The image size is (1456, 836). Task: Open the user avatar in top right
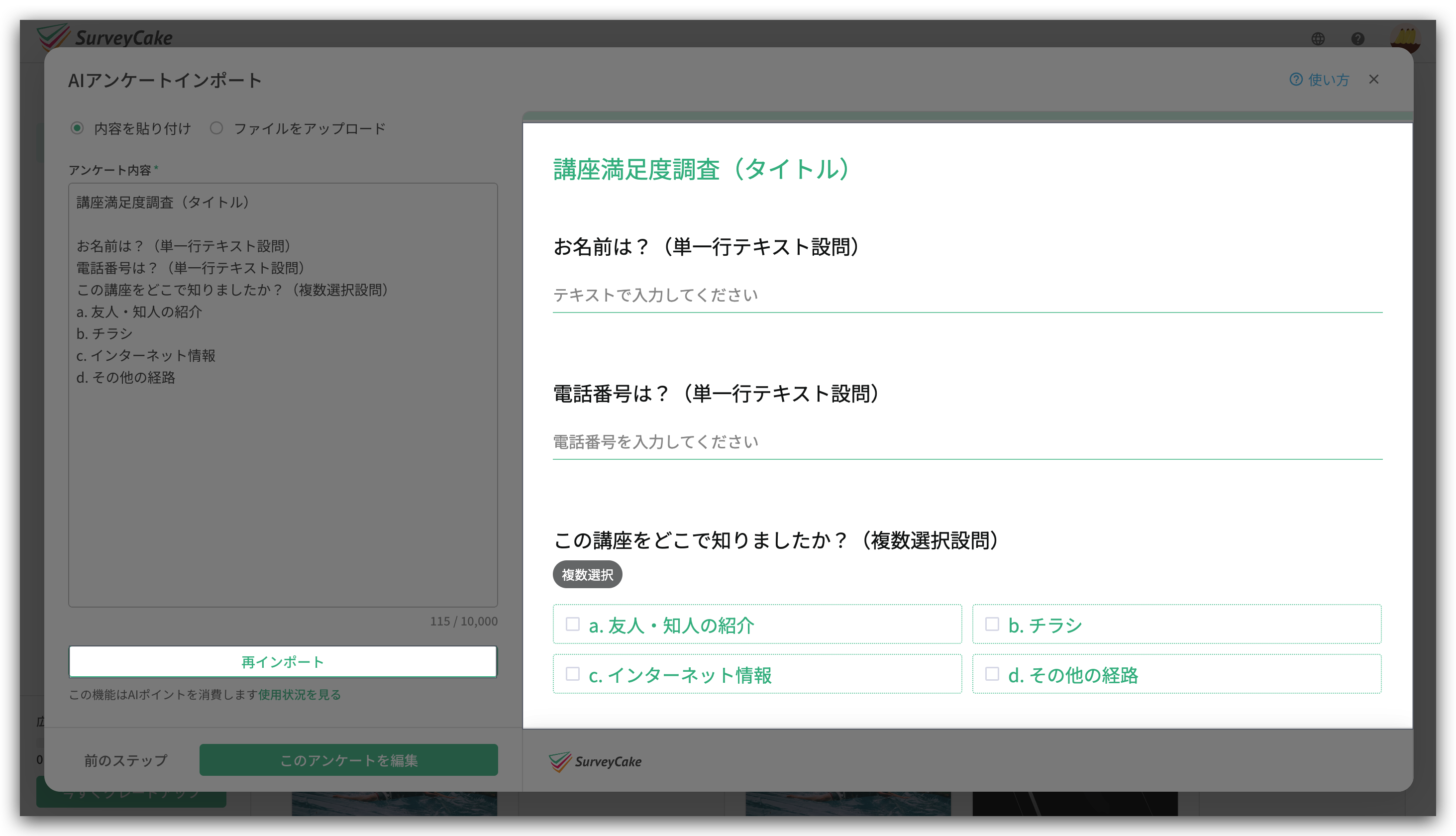pos(1404,38)
